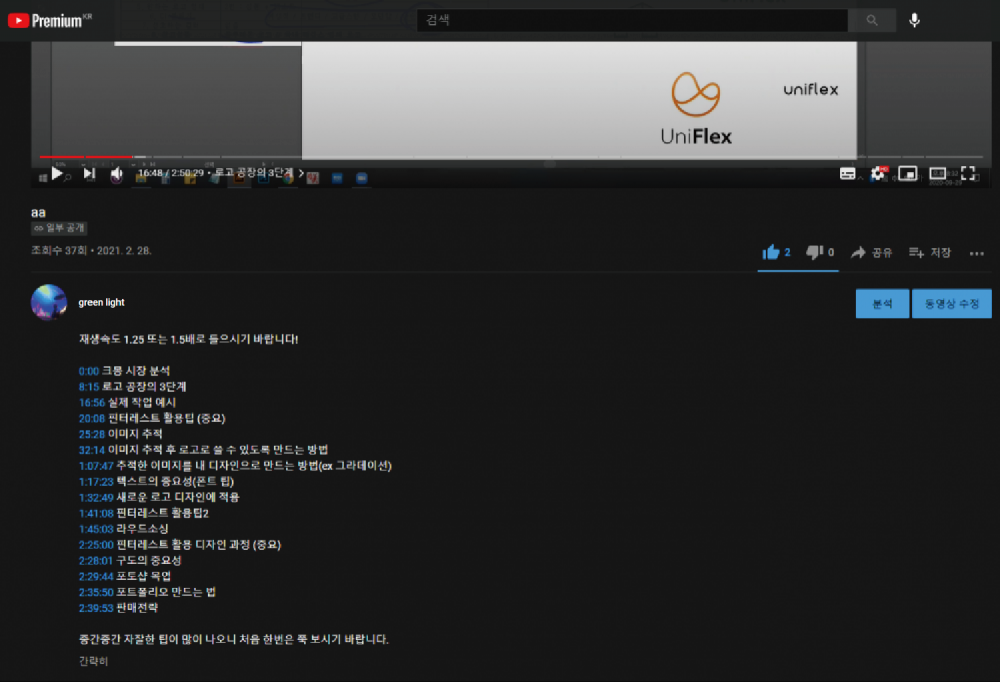
Task: Jump to timestamp 16:56
Action: [x=92, y=403]
